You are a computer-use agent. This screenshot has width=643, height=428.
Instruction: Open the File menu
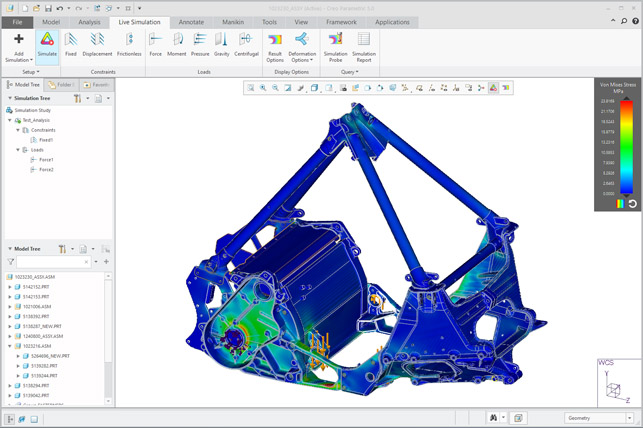pos(17,22)
